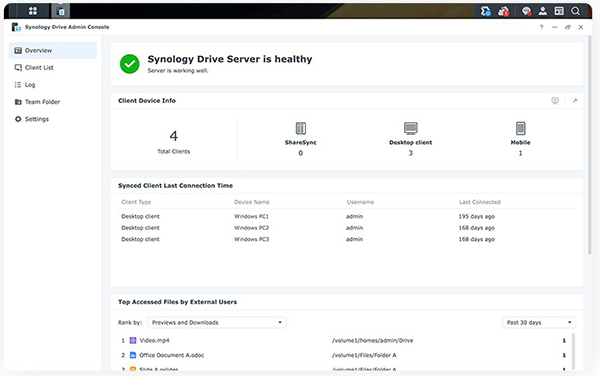The image size is (600, 376).
Task: Open the notifications chat bubble icon
Action: [x=527, y=11]
